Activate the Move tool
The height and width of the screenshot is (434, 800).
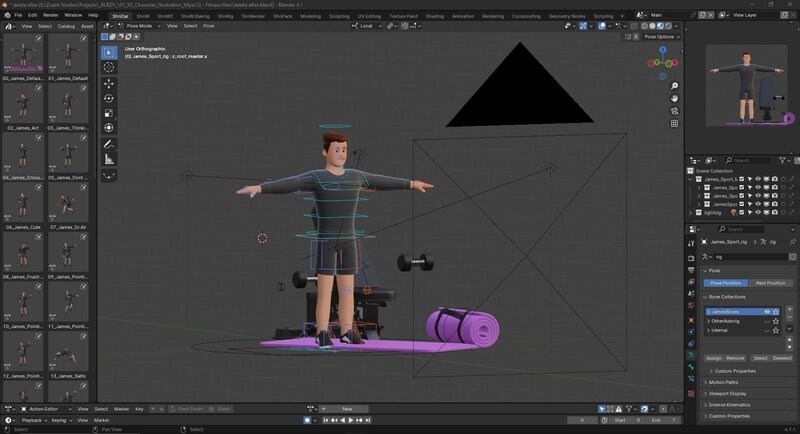(x=109, y=83)
